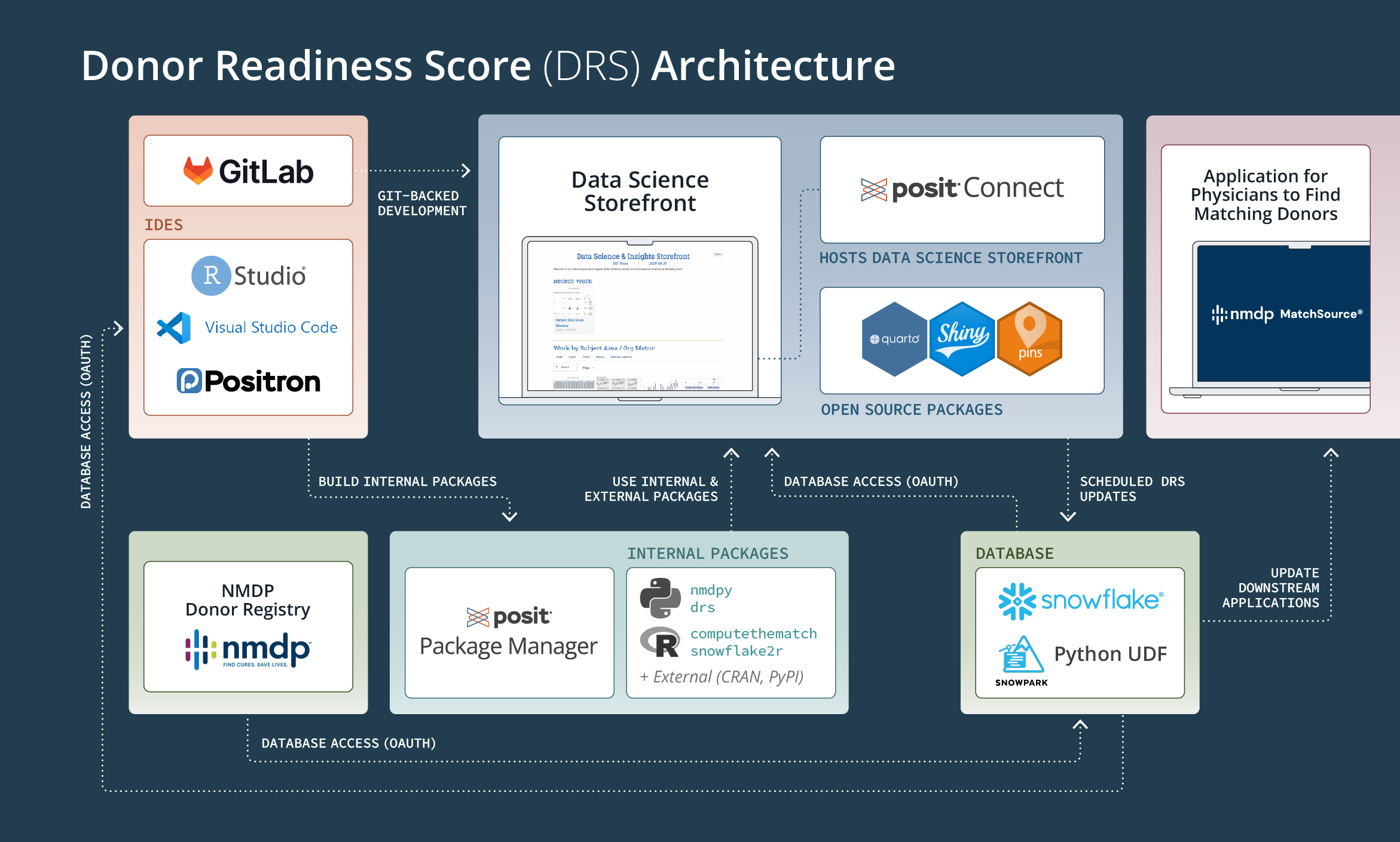The image size is (1400, 842).
Task: Open the nmdp MatchSource laptop screen
Action: point(1285,314)
